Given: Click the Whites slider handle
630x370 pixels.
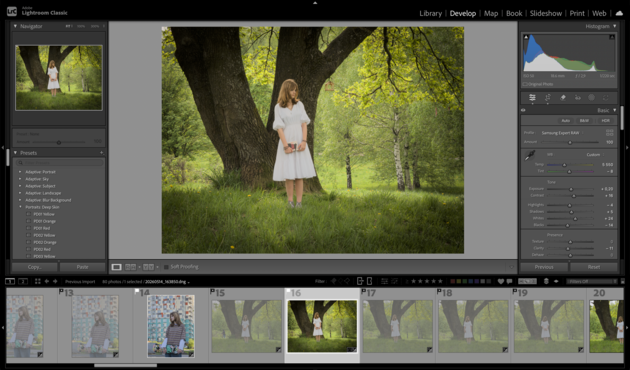Looking at the screenshot, I should click(575, 219).
